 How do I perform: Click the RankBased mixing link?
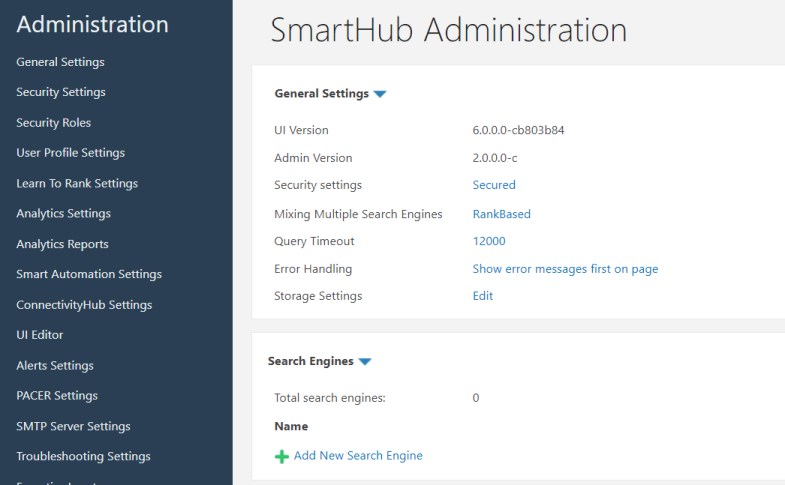501,213
